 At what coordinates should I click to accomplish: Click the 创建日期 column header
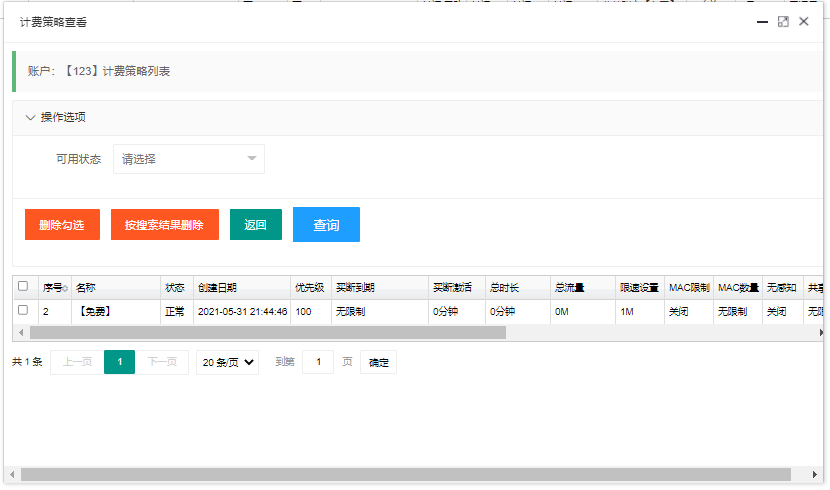click(x=242, y=288)
